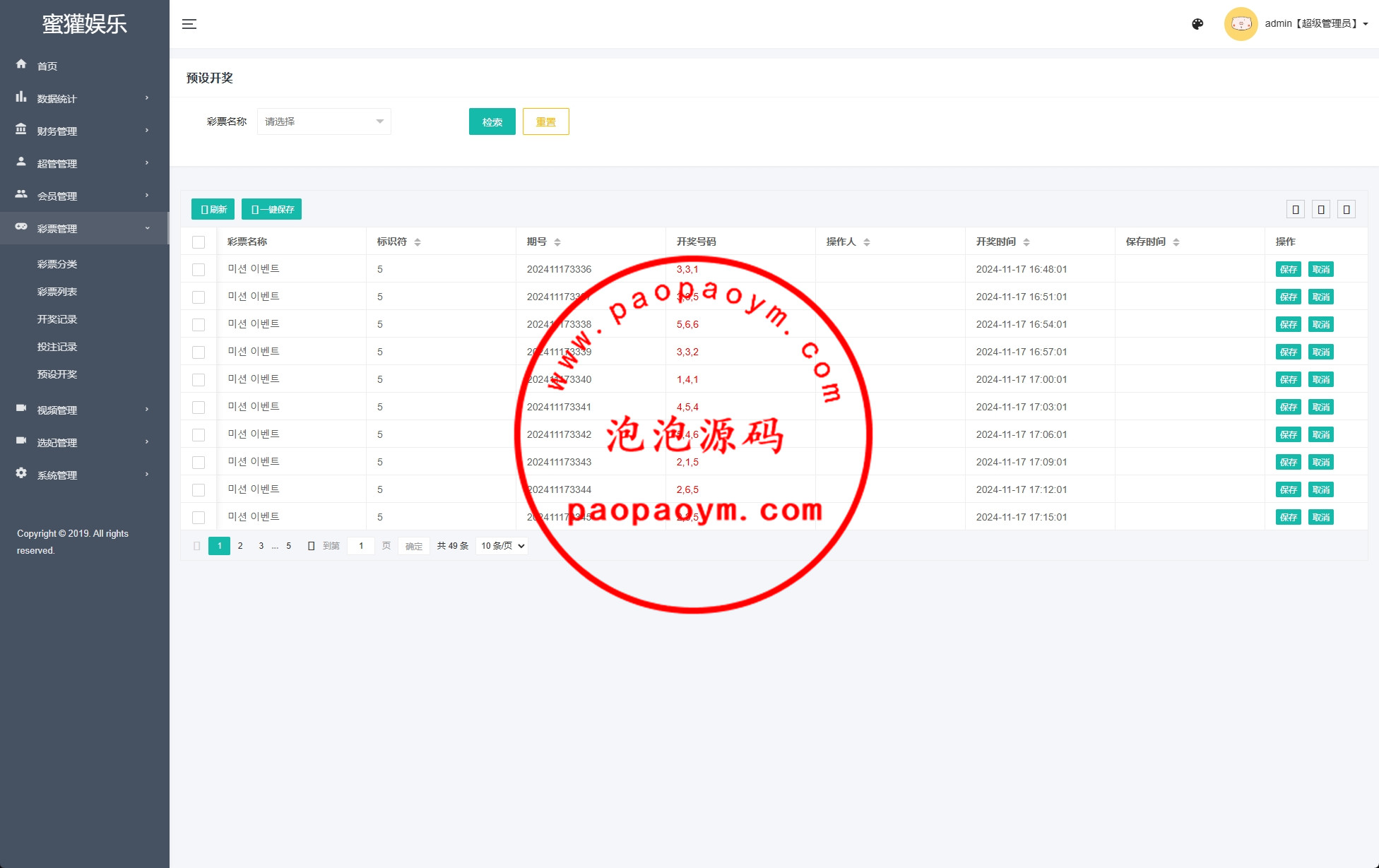Check the row for 期号 202411173340

coord(199,380)
